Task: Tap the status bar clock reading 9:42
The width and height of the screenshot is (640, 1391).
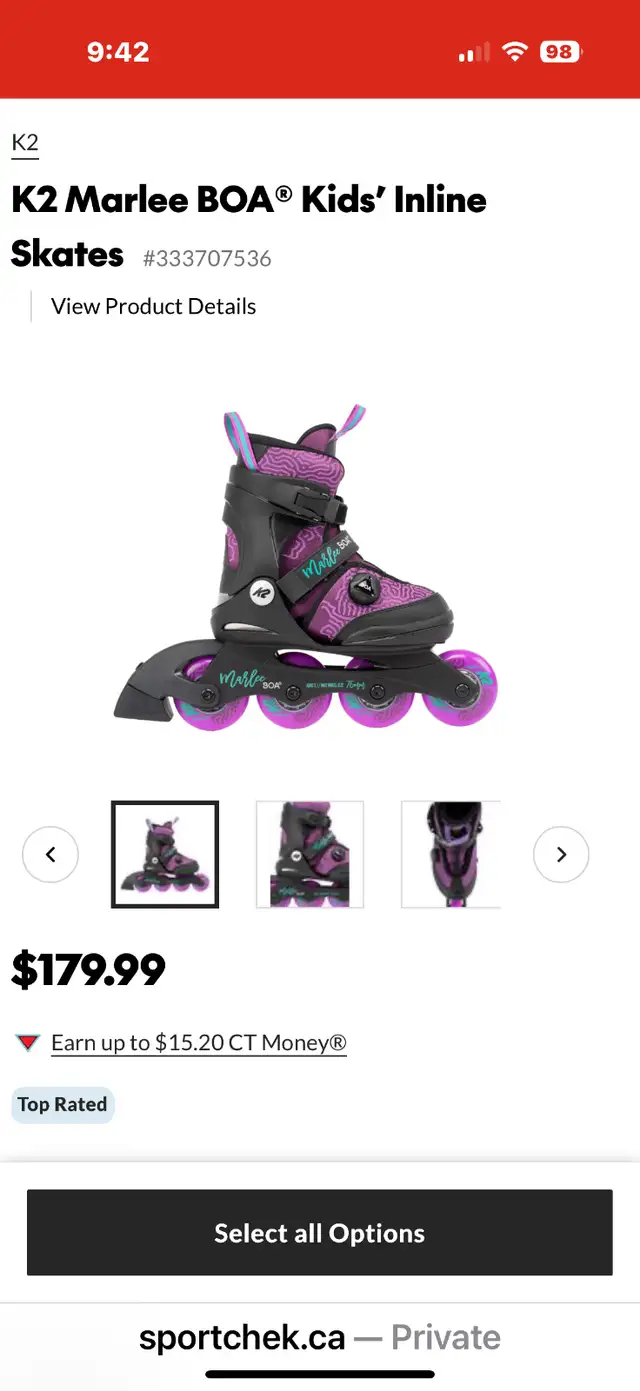Action: point(118,52)
